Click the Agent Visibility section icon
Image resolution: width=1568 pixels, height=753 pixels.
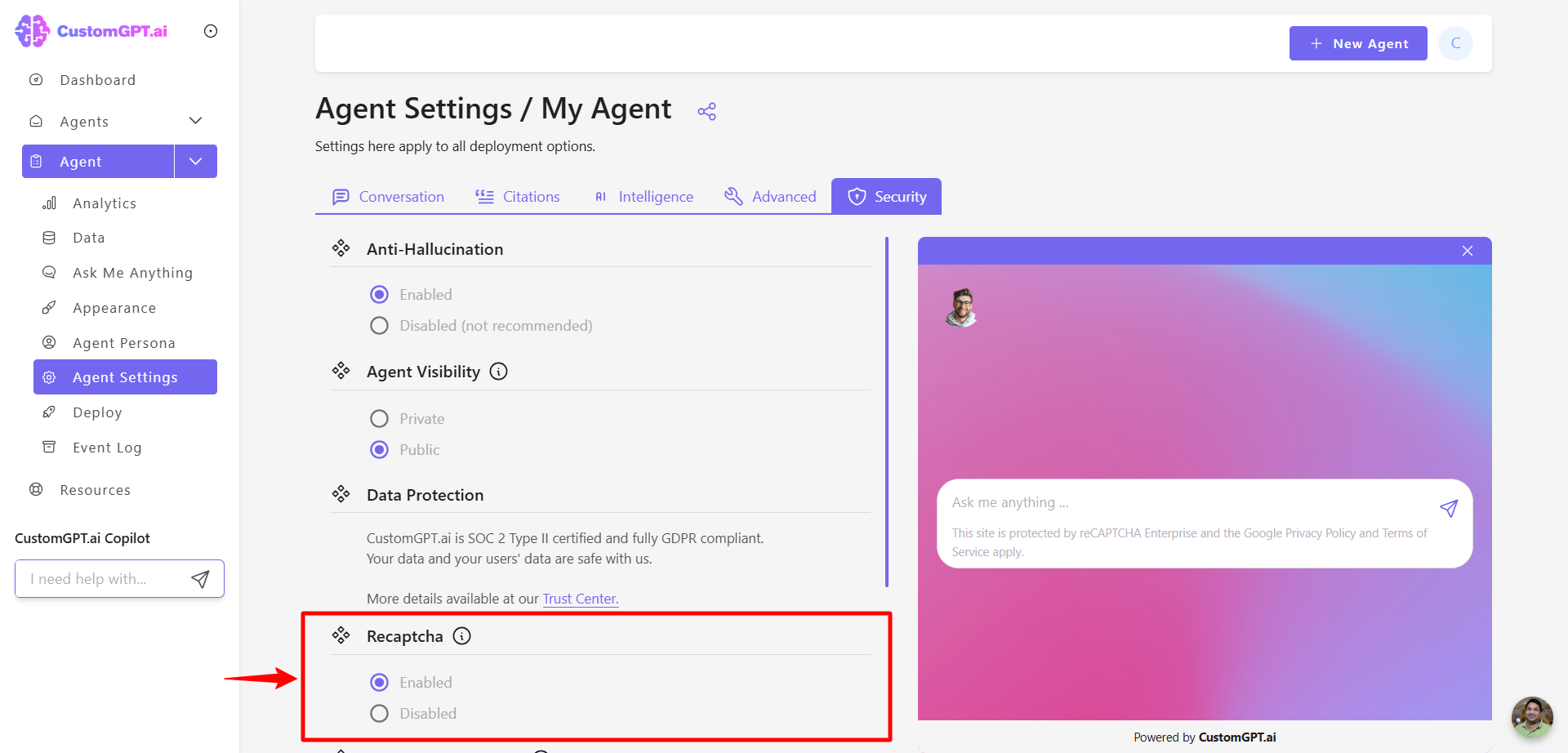click(x=341, y=371)
